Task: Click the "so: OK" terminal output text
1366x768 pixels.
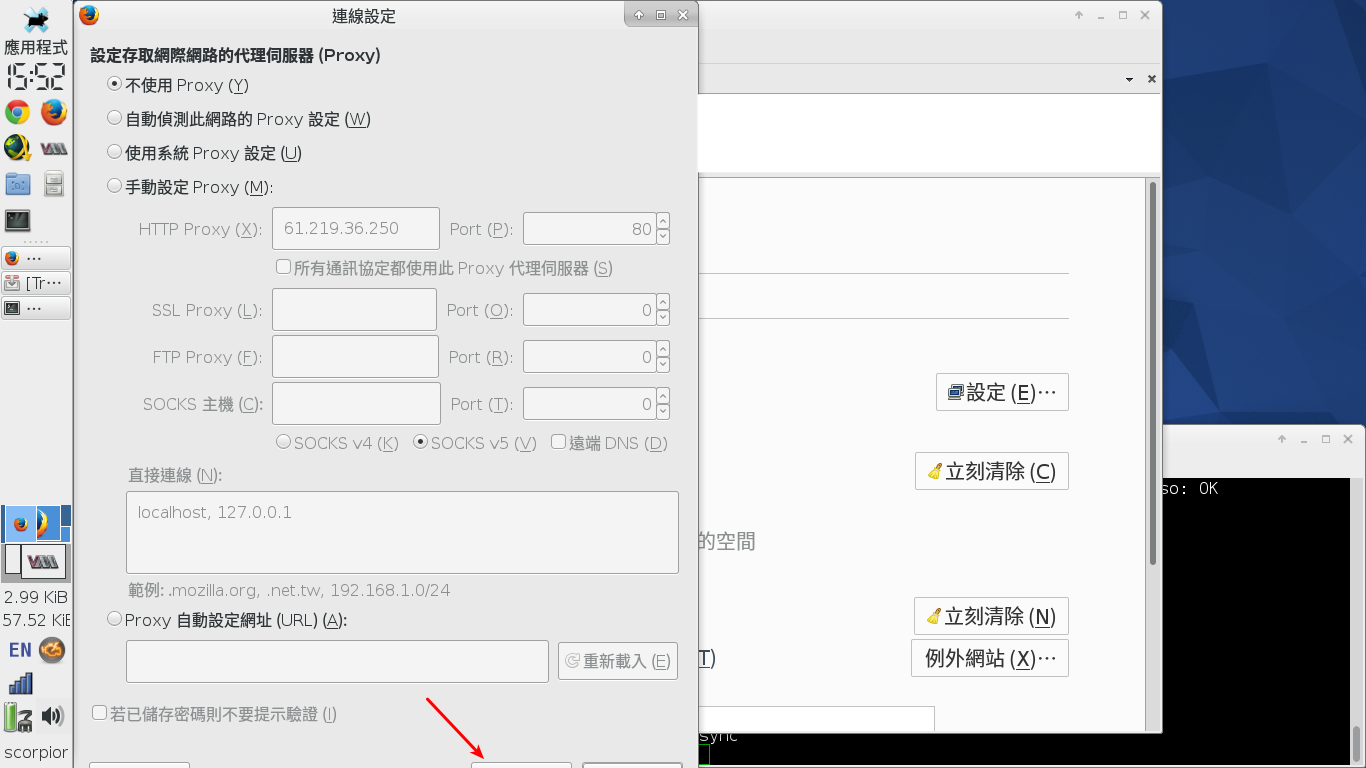Action: coord(1191,488)
